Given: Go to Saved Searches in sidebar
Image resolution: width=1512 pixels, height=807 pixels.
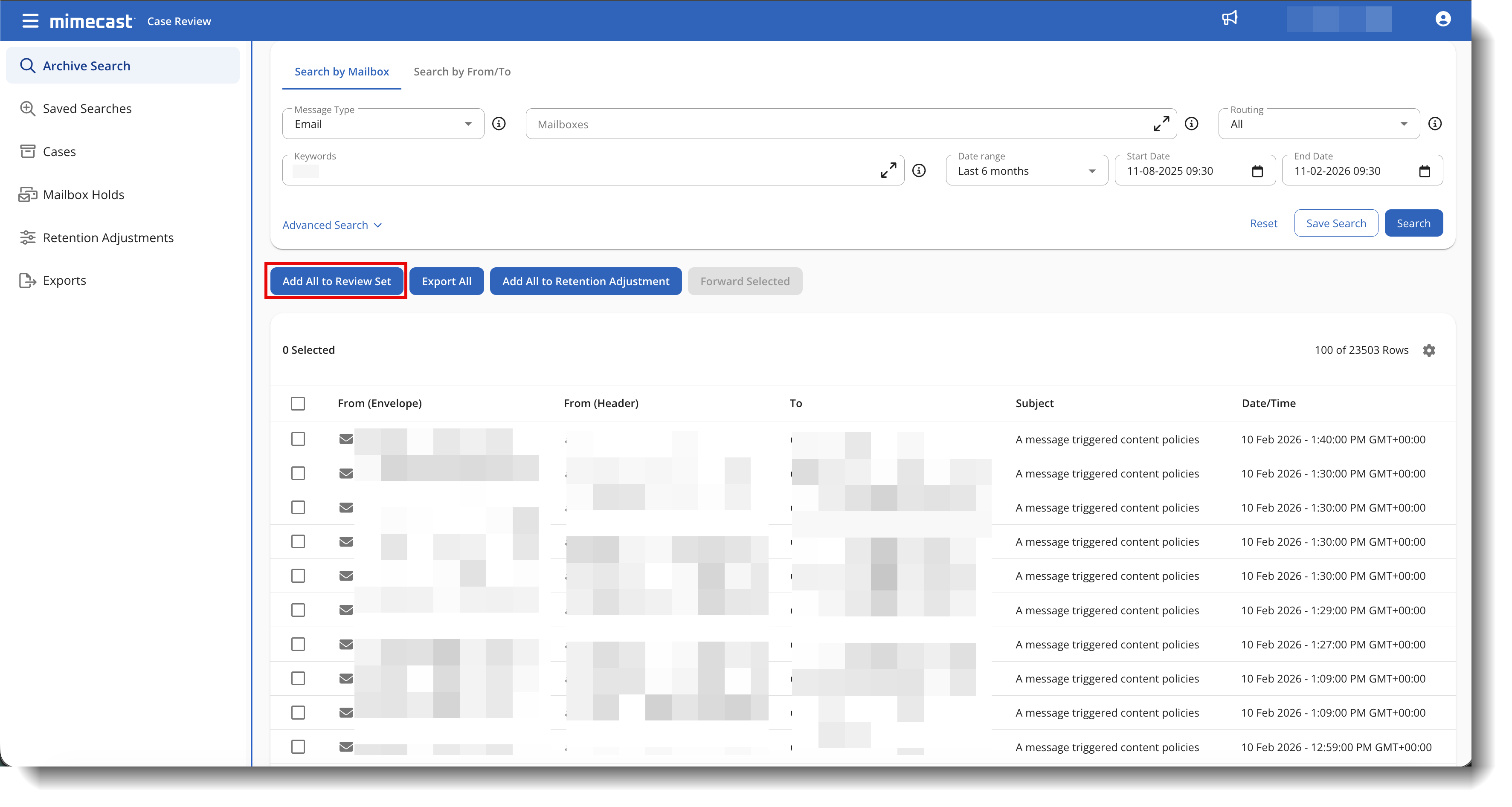Looking at the screenshot, I should (x=87, y=109).
